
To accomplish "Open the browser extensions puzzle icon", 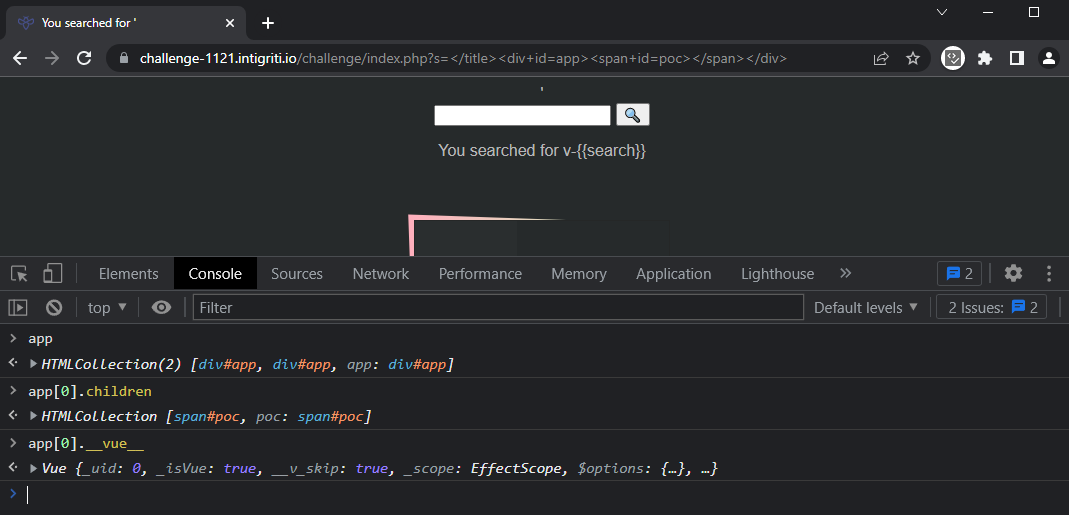I will pos(984,58).
